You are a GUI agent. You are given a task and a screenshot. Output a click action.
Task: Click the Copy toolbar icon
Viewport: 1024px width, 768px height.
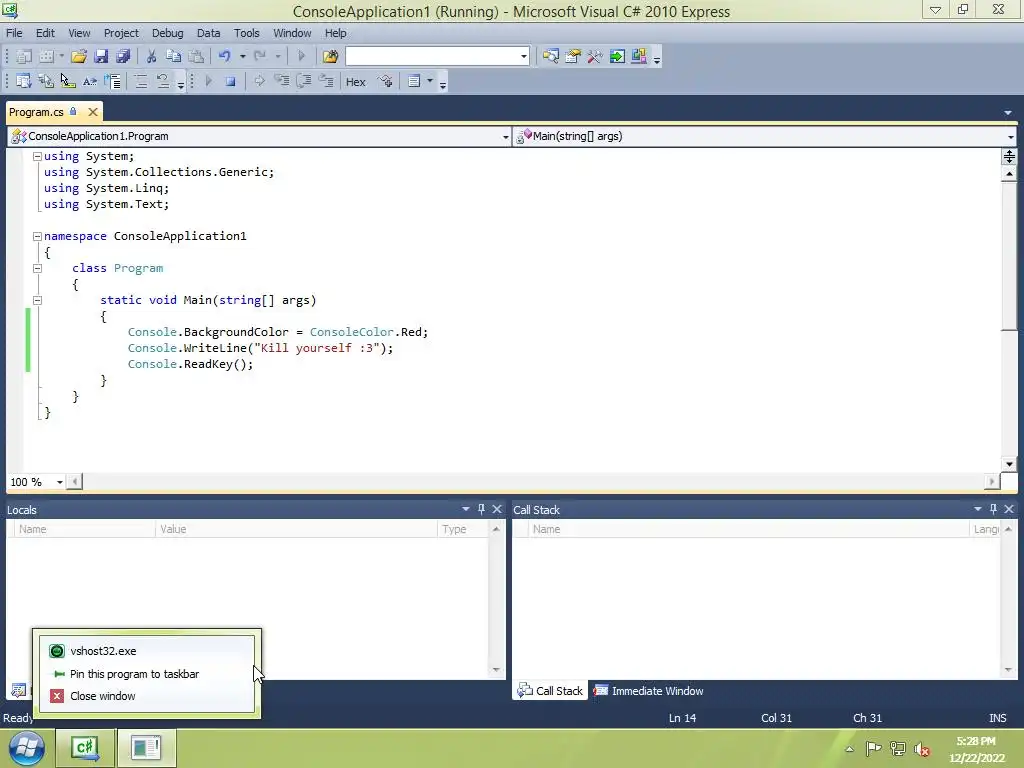coord(174,57)
